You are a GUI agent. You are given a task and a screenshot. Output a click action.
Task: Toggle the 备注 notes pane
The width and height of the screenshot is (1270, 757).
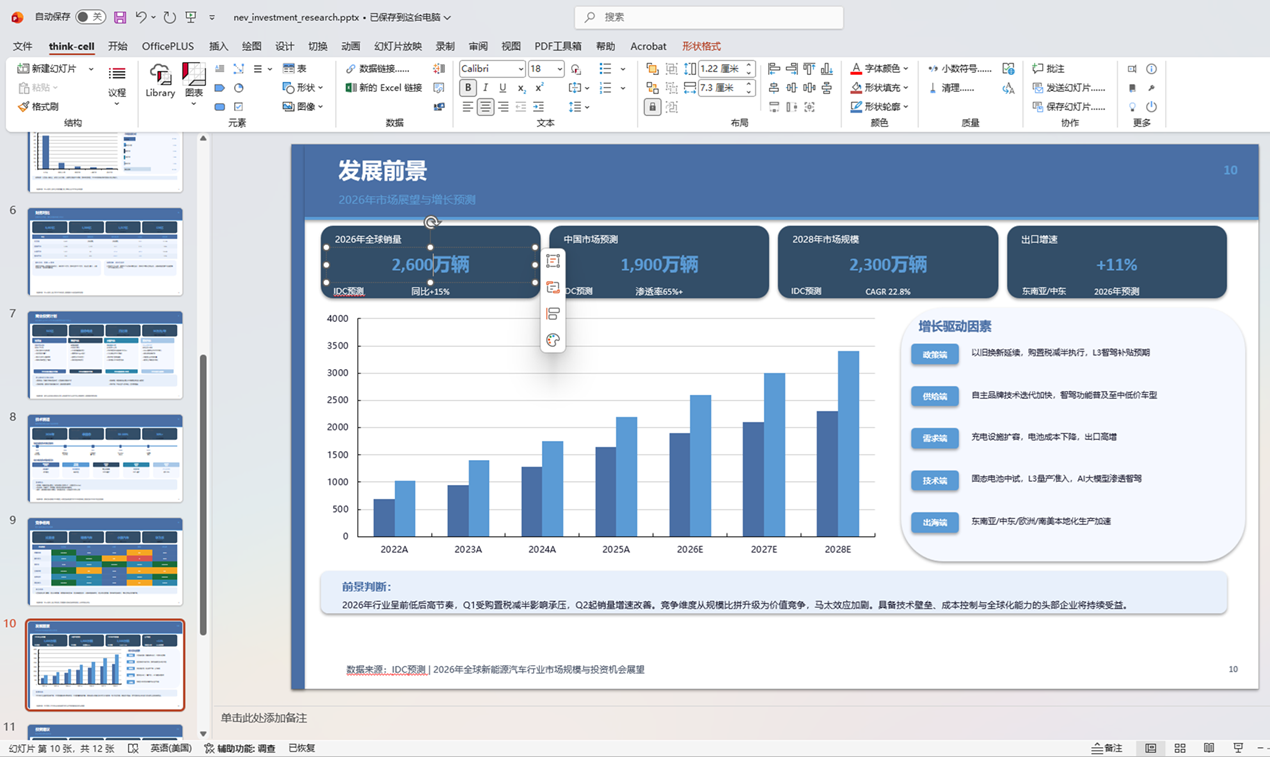1107,748
